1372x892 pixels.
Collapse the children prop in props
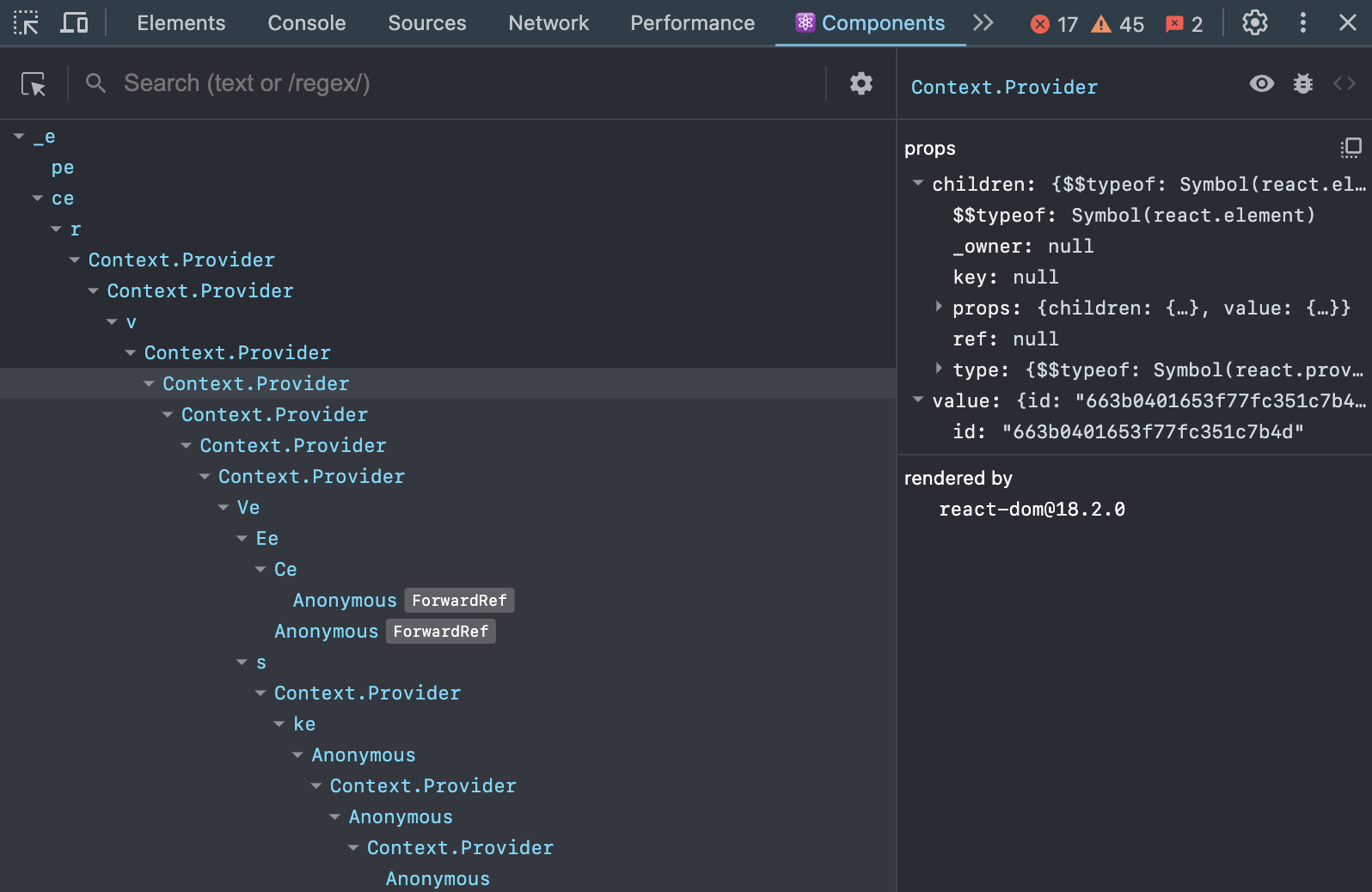coord(918,182)
